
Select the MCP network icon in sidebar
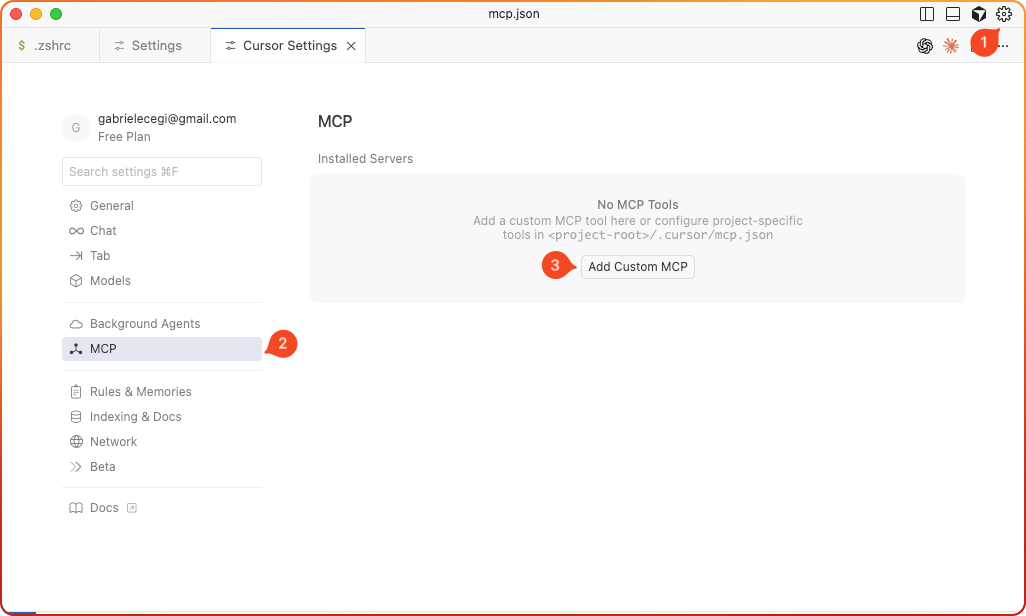coord(76,348)
